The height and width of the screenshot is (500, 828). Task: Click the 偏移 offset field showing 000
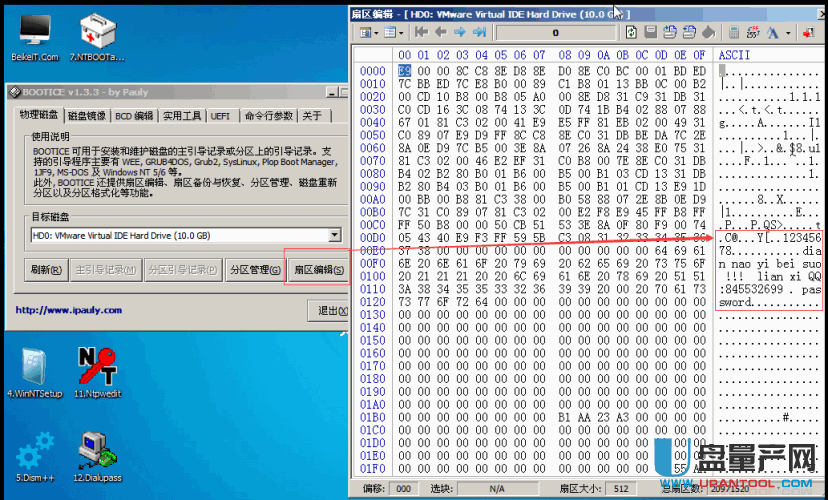pyautogui.click(x=403, y=488)
